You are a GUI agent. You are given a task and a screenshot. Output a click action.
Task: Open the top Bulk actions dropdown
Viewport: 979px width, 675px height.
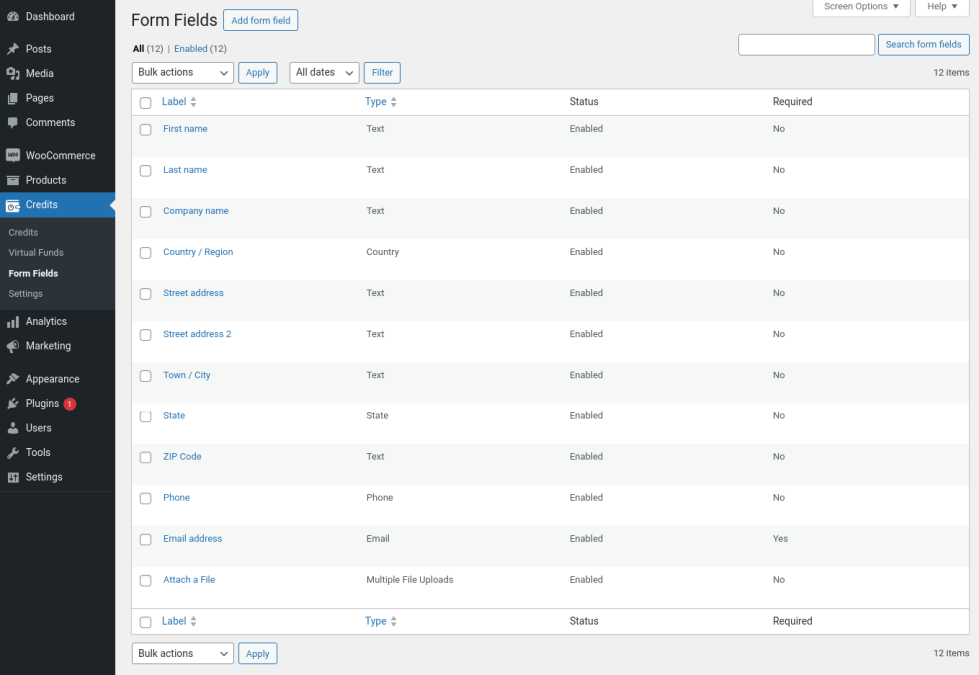(182, 73)
